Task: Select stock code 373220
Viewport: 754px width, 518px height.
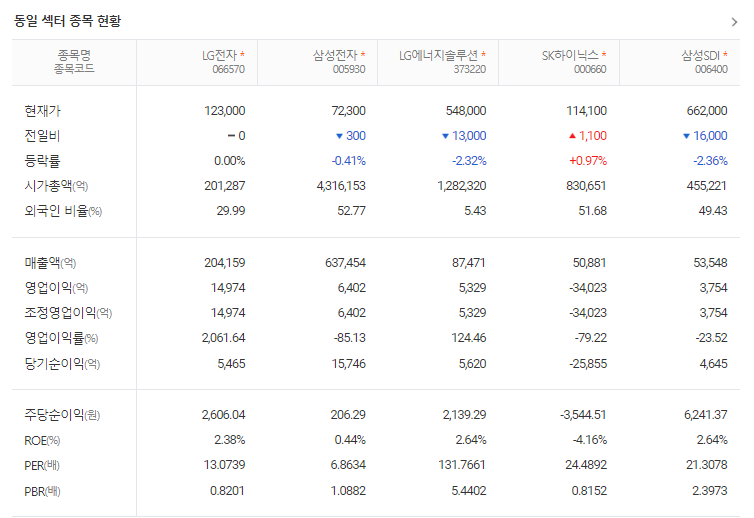Action: pyautogui.click(x=470, y=69)
